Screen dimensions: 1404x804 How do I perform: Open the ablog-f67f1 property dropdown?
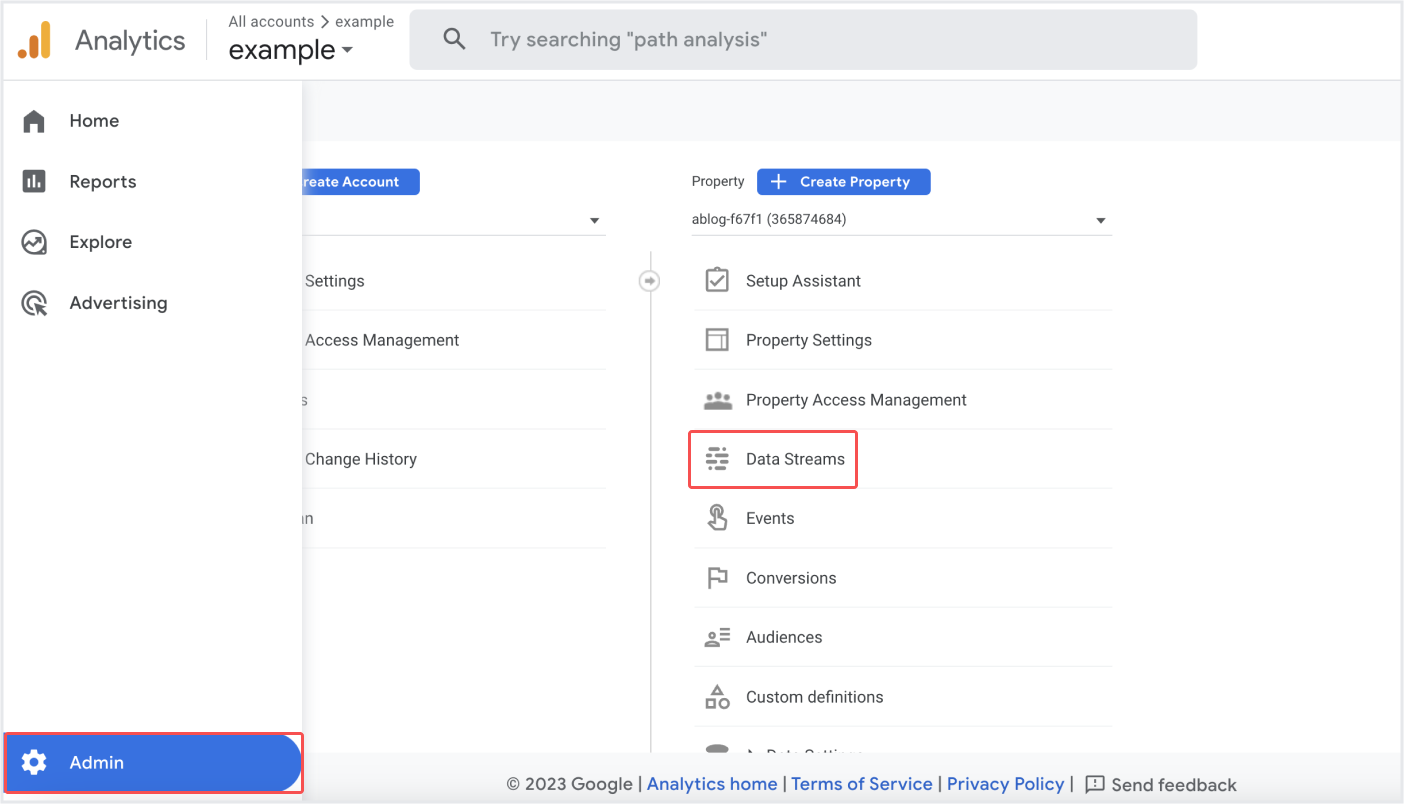click(901, 220)
